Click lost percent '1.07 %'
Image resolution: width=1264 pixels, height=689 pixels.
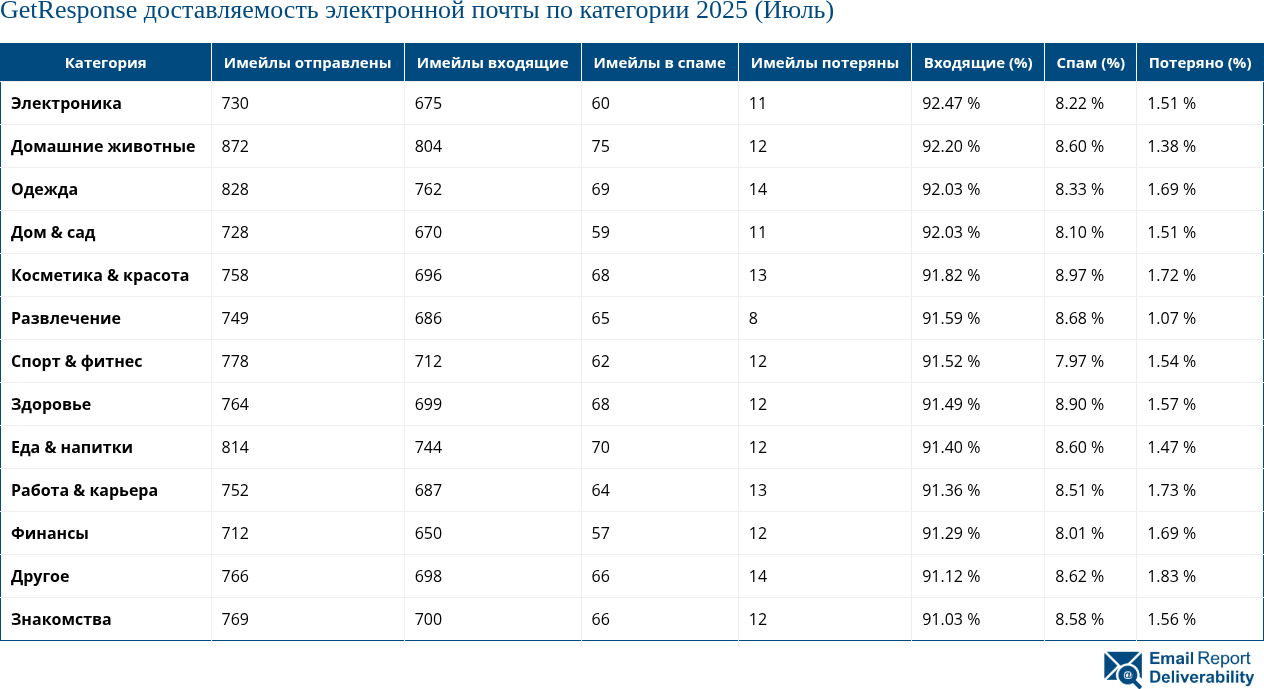pyautogui.click(x=1172, y=318)
